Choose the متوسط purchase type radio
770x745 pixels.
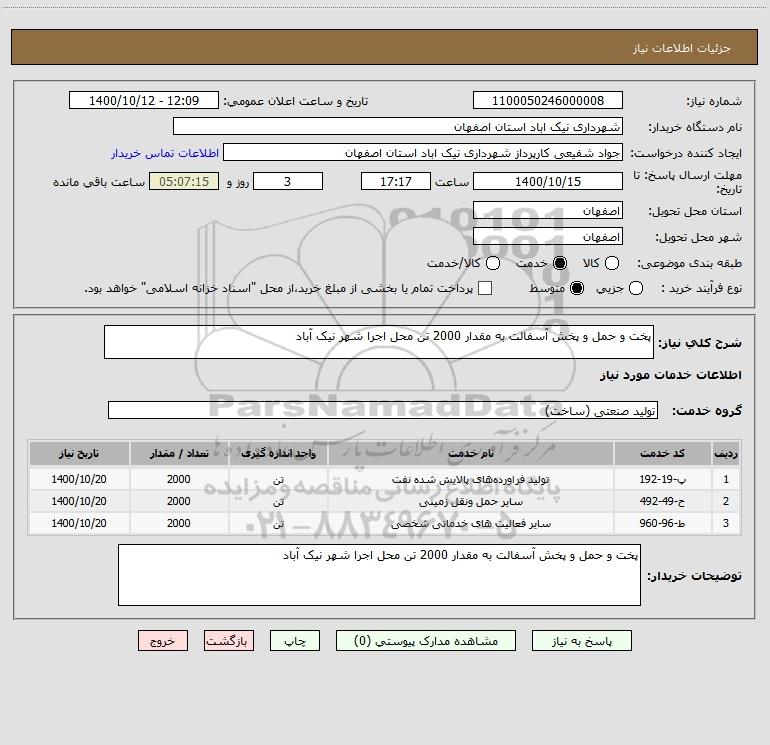click(577, 288)
